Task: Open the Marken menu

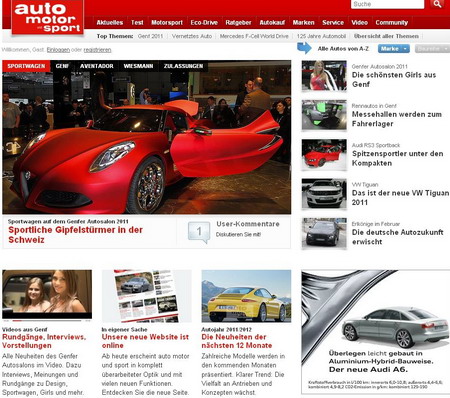Action: click(304, 23)
